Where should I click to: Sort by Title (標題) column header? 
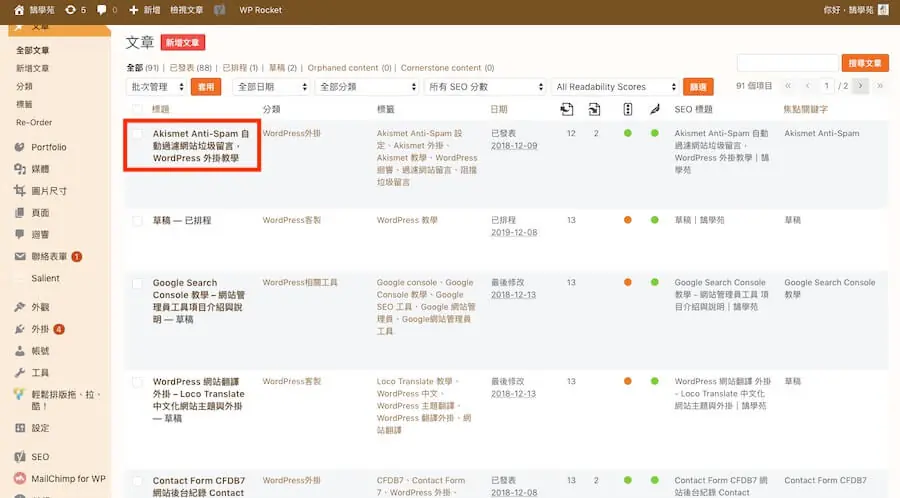(x=161, y=109)
